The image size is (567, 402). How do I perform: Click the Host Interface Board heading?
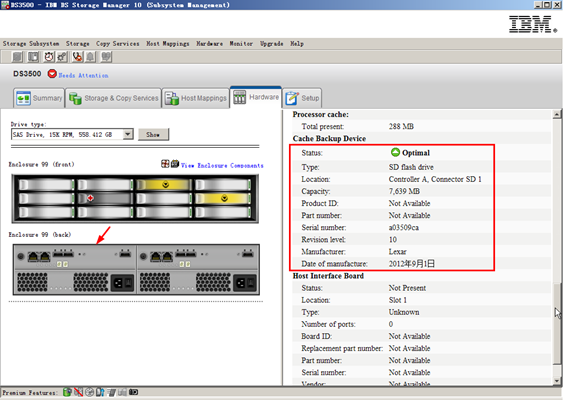328,276
